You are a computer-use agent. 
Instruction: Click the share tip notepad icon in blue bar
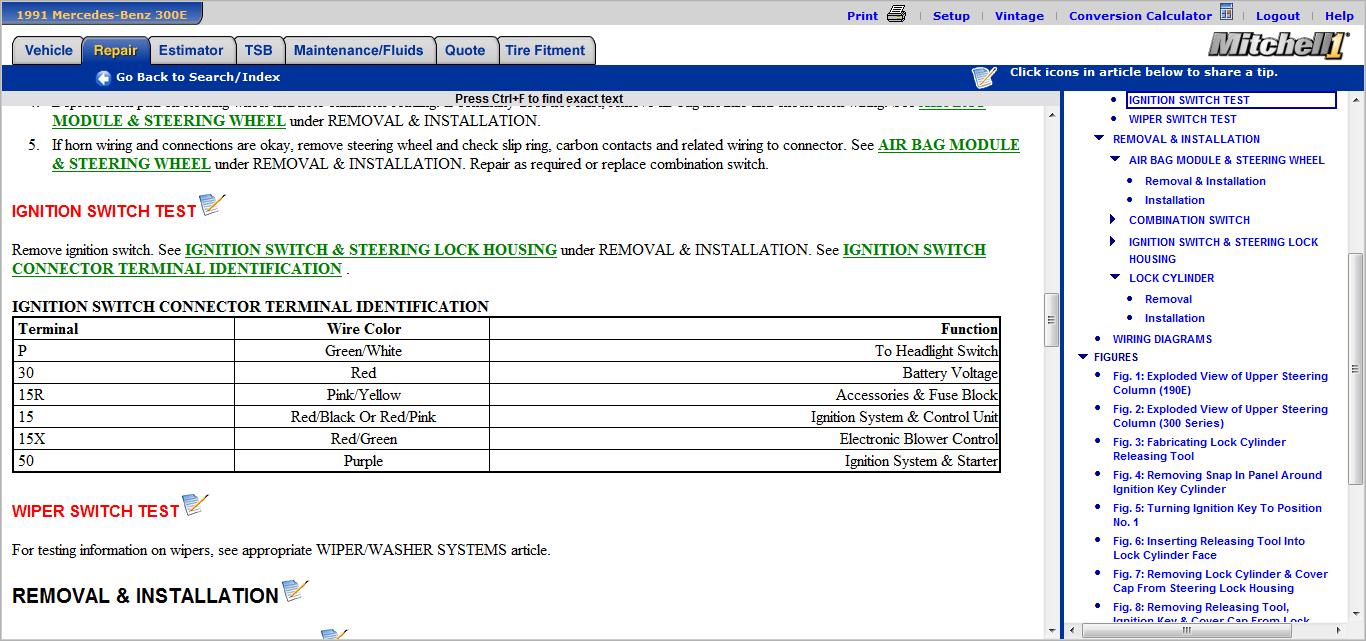(985, 77)
